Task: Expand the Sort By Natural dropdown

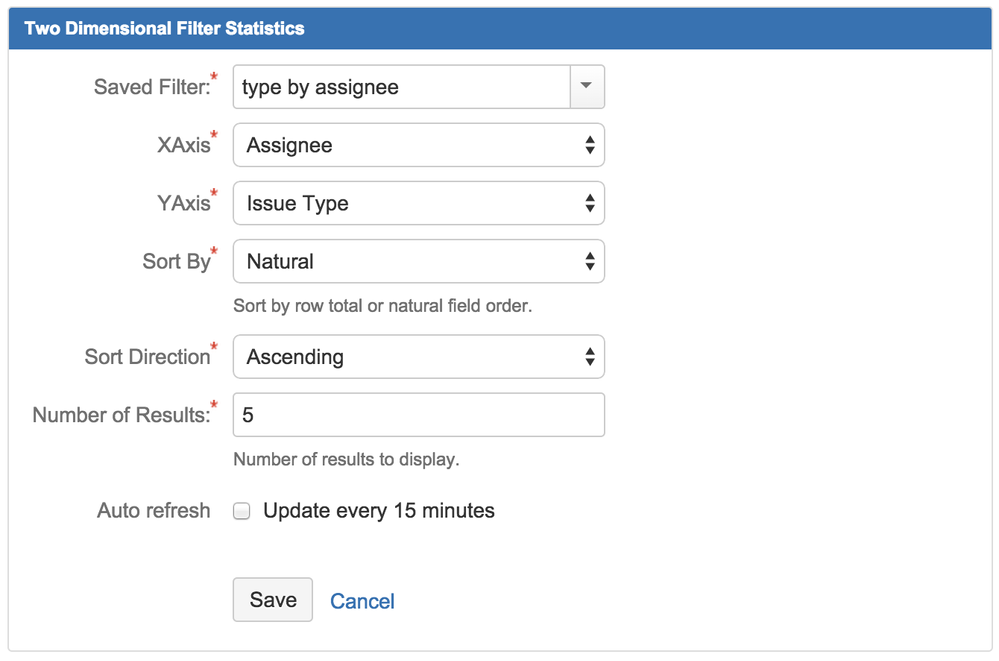Action: click(x=418, y=261)
